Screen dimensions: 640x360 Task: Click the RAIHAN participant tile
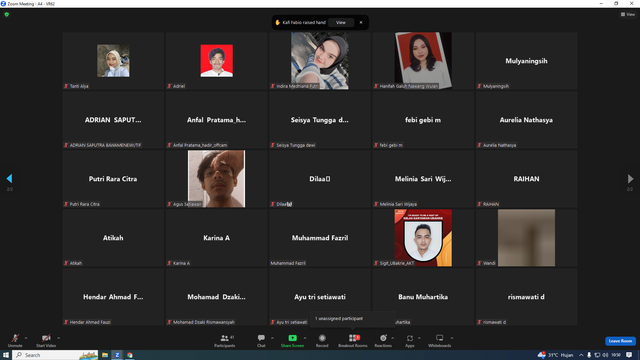(x=527, y=179)
